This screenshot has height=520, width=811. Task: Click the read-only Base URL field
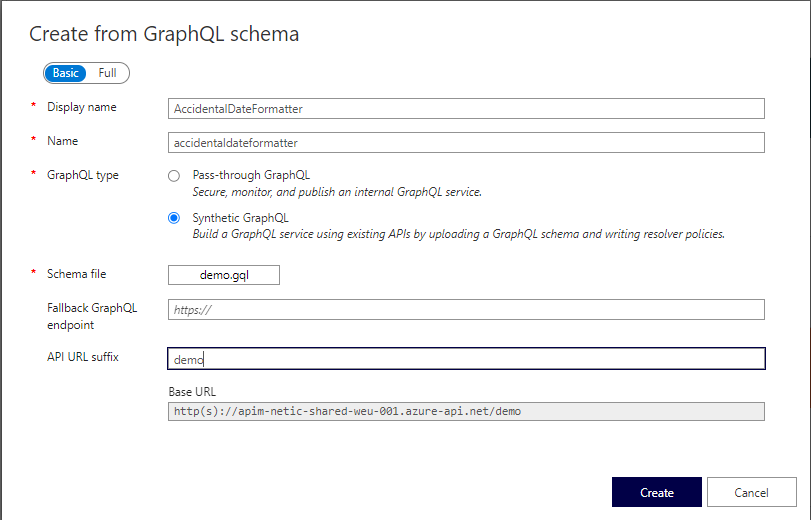click(x=466, y=411)
